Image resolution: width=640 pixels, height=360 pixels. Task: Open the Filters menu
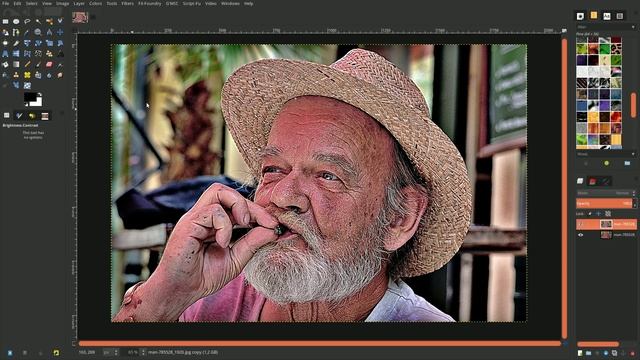(127, 3)
